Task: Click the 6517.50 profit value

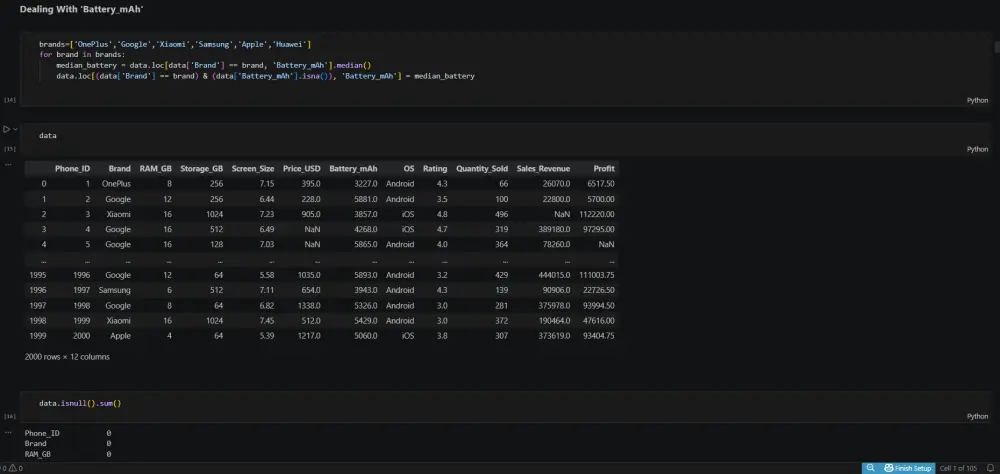Action: 601,184
